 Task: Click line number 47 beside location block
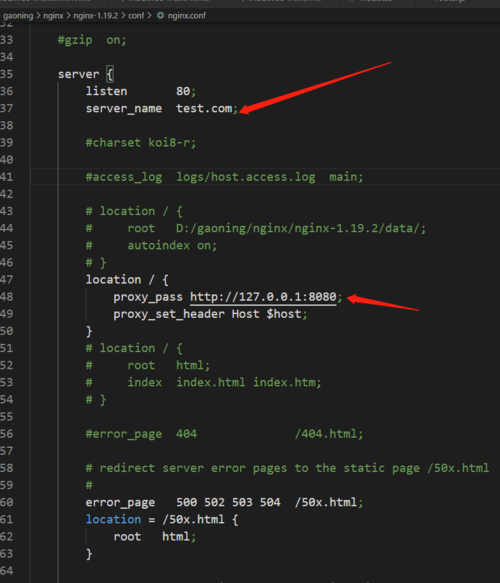7,280
